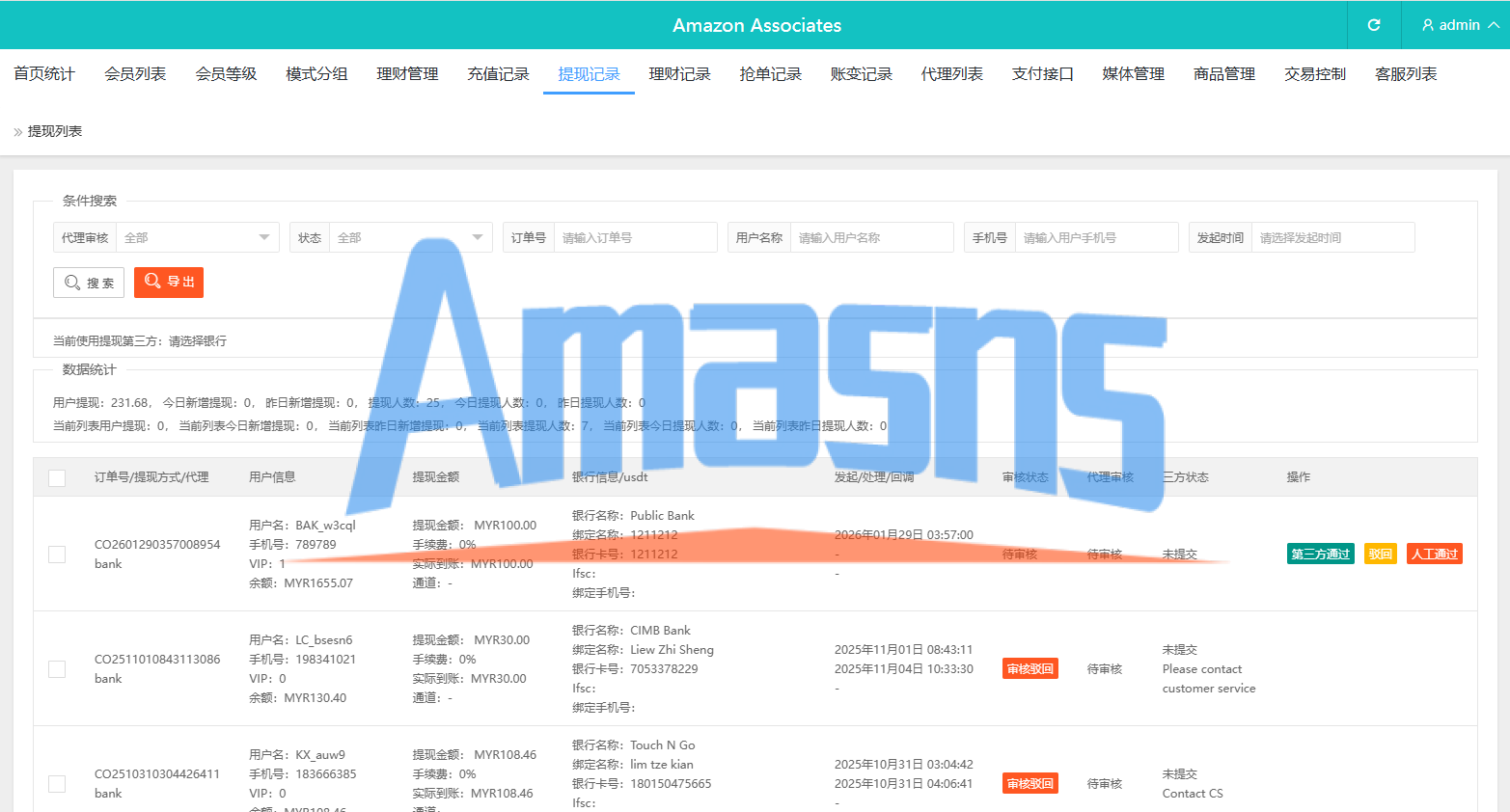Click the 账变记录 tab
The height and width of the screenshot is (812, 1510).
(x=861, y=73)
